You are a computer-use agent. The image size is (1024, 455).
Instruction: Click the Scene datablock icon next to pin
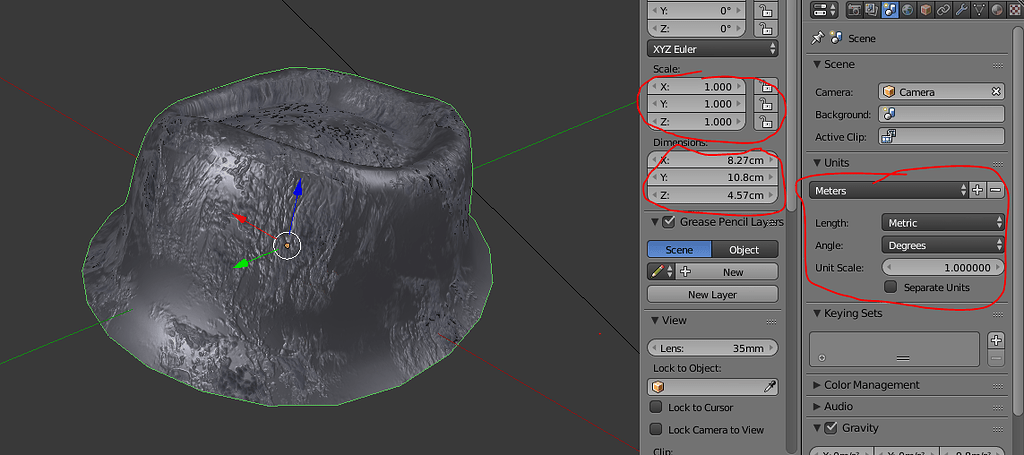(835, 38)
